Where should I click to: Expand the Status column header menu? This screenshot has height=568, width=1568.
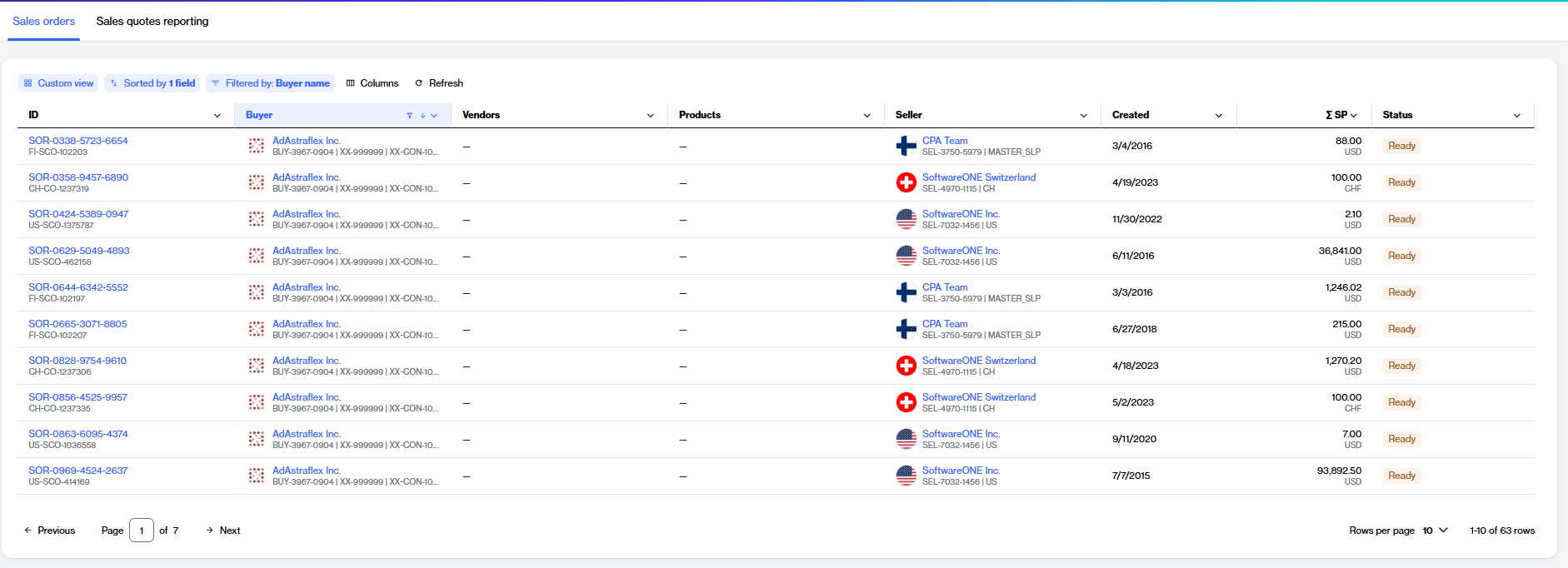click(1516, 116)
